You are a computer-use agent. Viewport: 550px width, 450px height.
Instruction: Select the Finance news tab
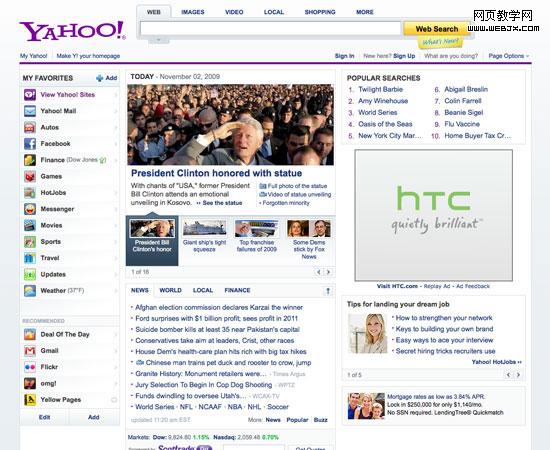click(237, 290)
